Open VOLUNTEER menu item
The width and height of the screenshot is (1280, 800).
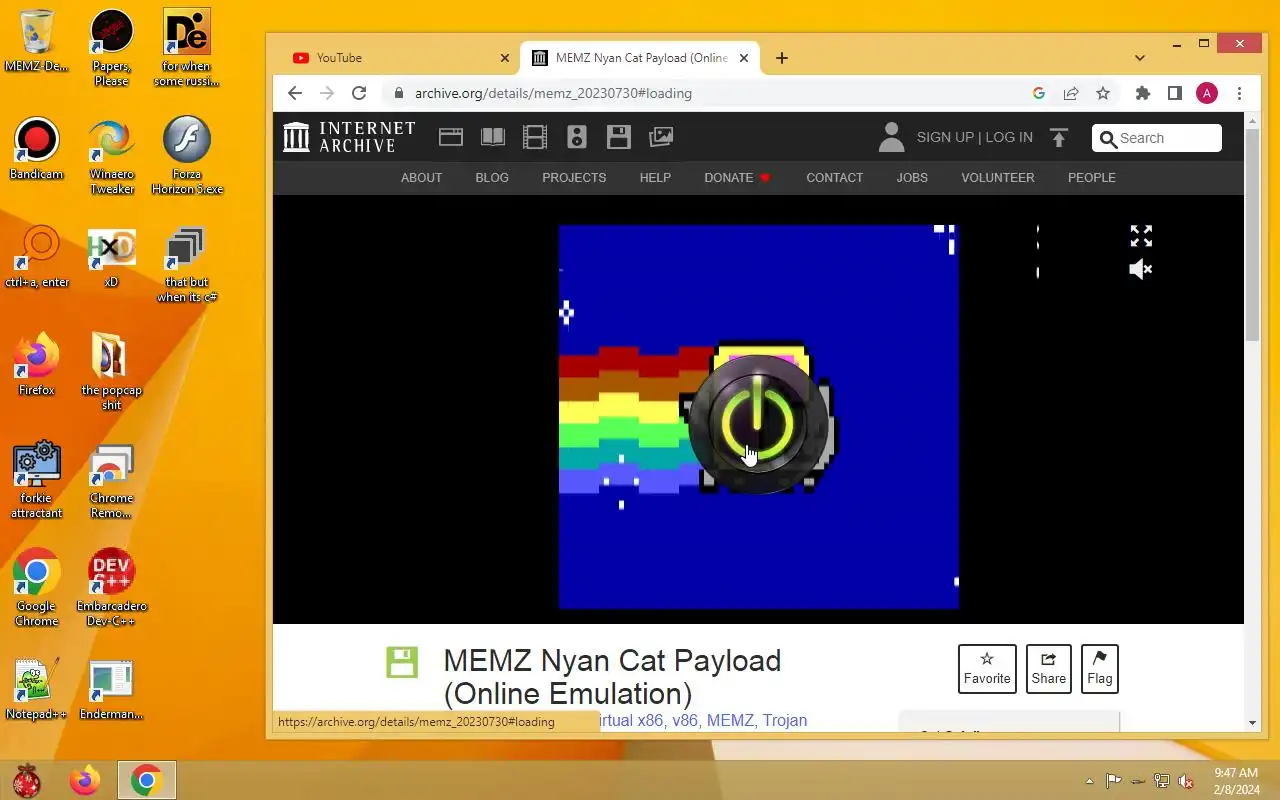[998, 177]
